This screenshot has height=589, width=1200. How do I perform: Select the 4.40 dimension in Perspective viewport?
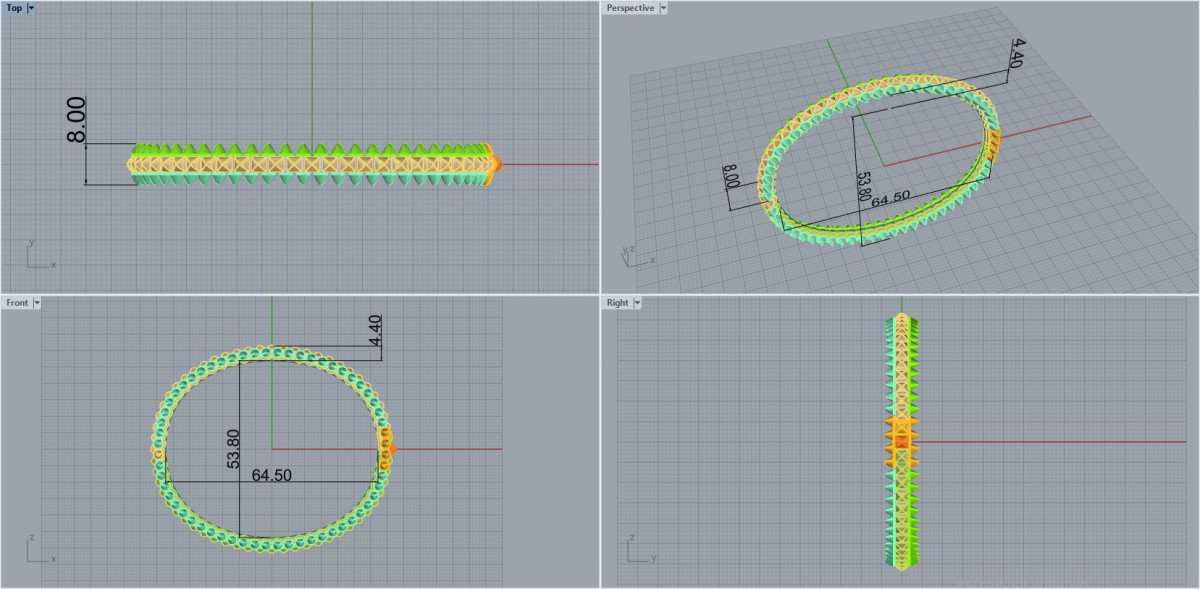click(1017, 53)
